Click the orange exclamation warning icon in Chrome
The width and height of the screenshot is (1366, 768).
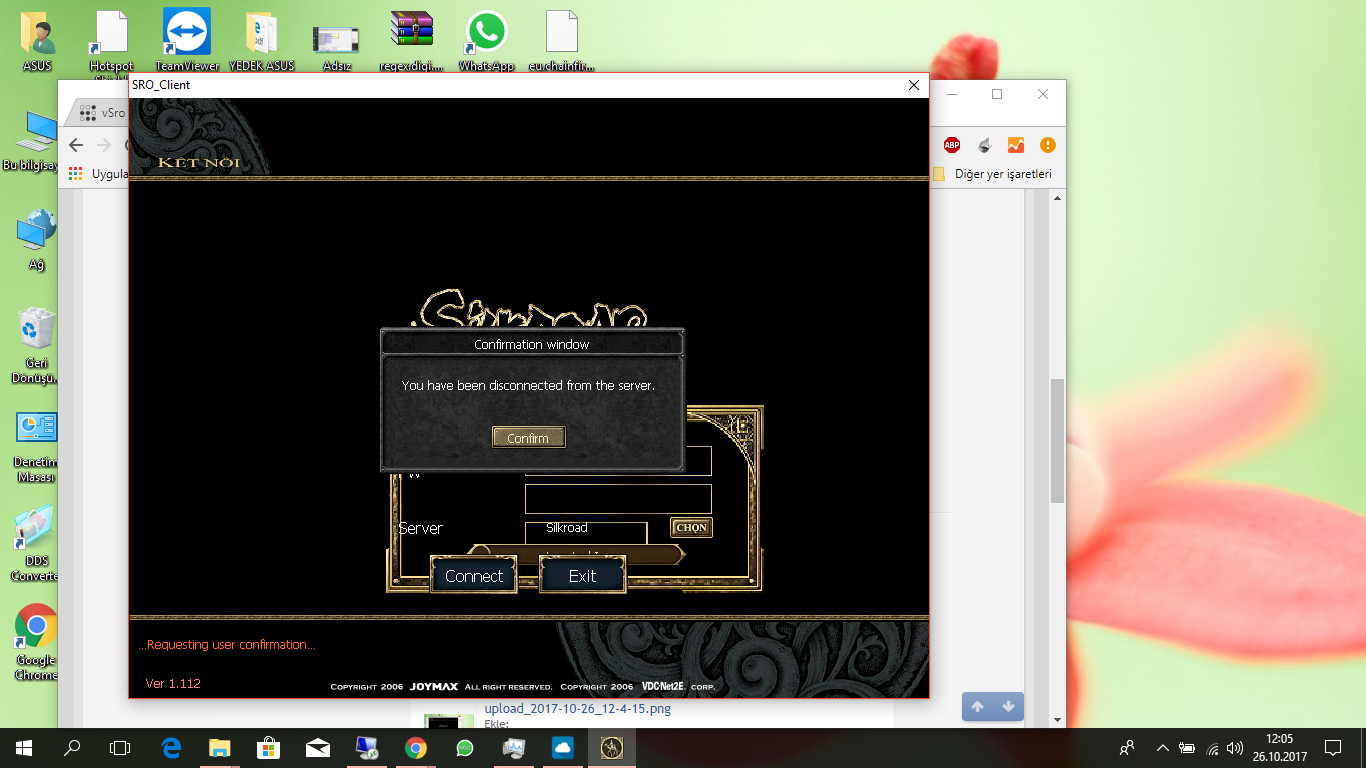(1047, 145)
